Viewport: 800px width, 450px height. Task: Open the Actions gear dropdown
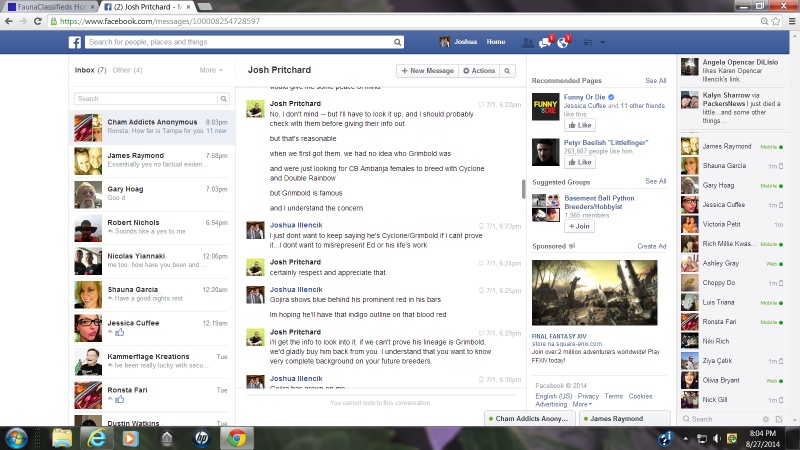point(479,71)
